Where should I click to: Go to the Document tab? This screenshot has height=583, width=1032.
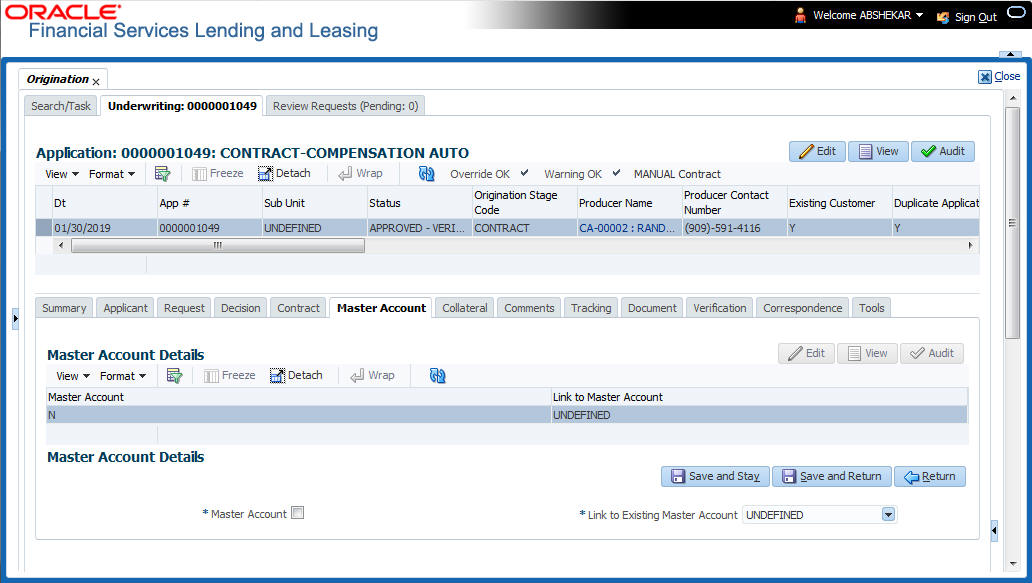pyautogui.click(x=652, y=308)
